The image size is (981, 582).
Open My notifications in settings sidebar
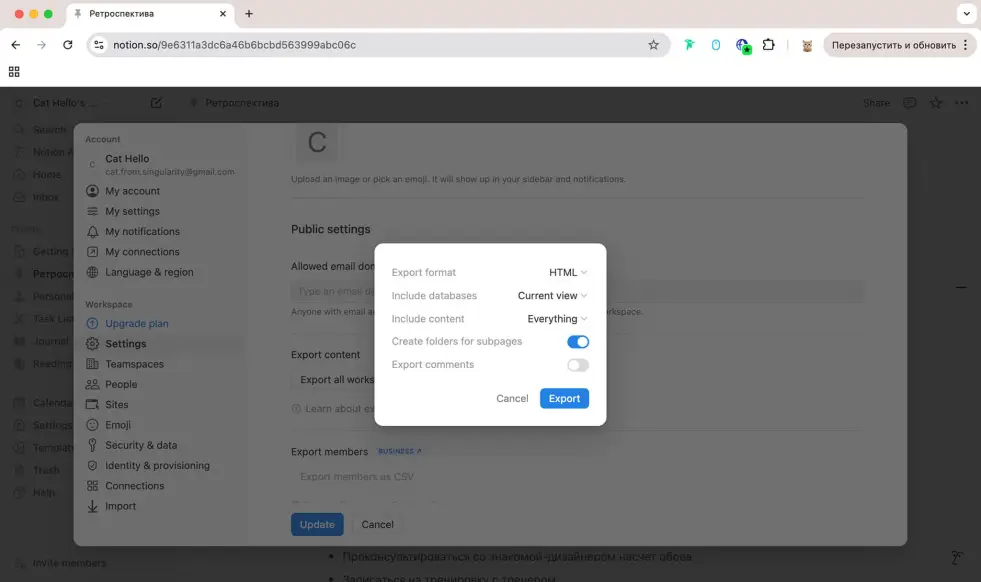[142, 231]
